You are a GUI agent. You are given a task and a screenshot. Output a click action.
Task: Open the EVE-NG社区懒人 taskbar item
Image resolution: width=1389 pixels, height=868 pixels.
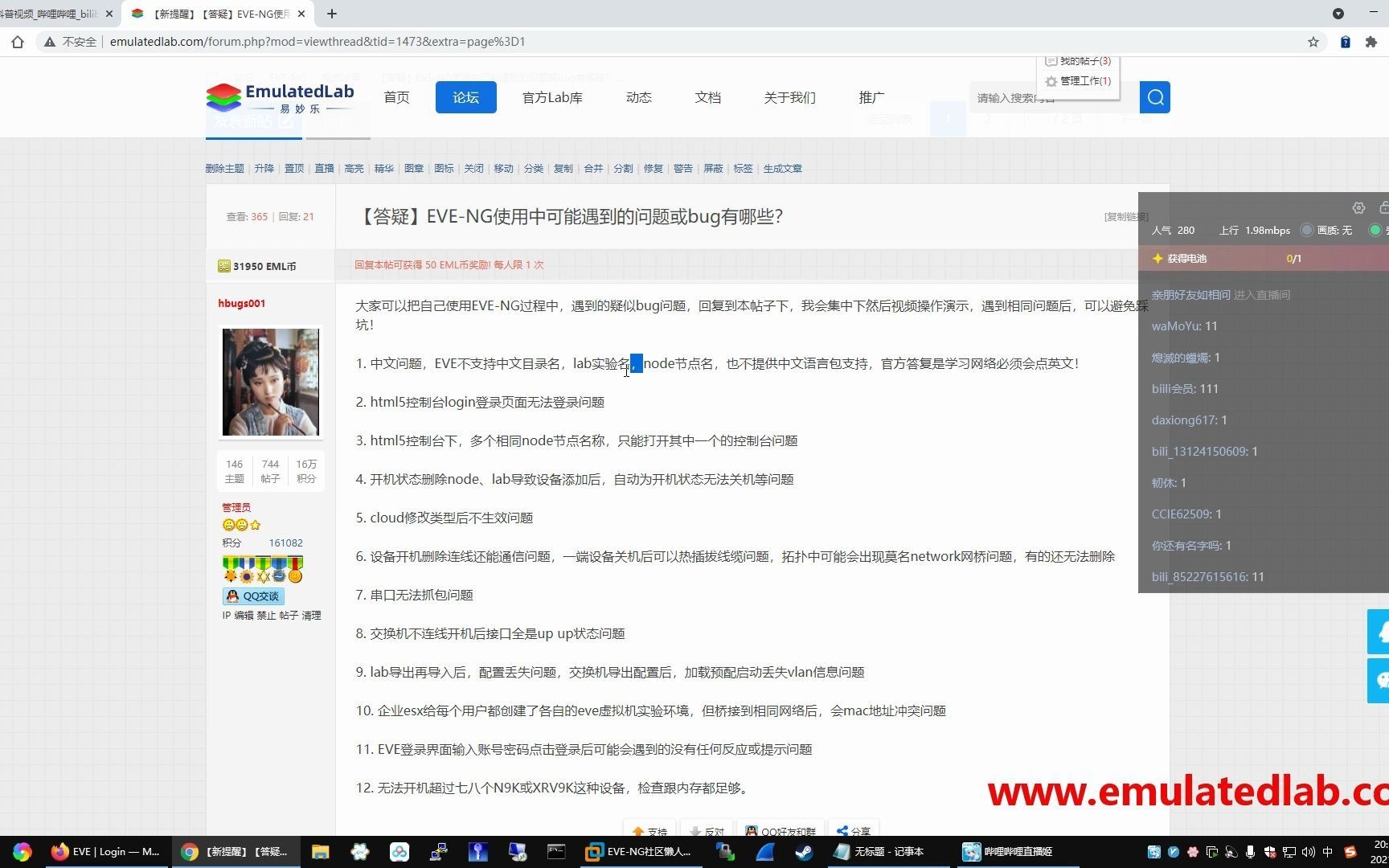(x=640, y=852)
